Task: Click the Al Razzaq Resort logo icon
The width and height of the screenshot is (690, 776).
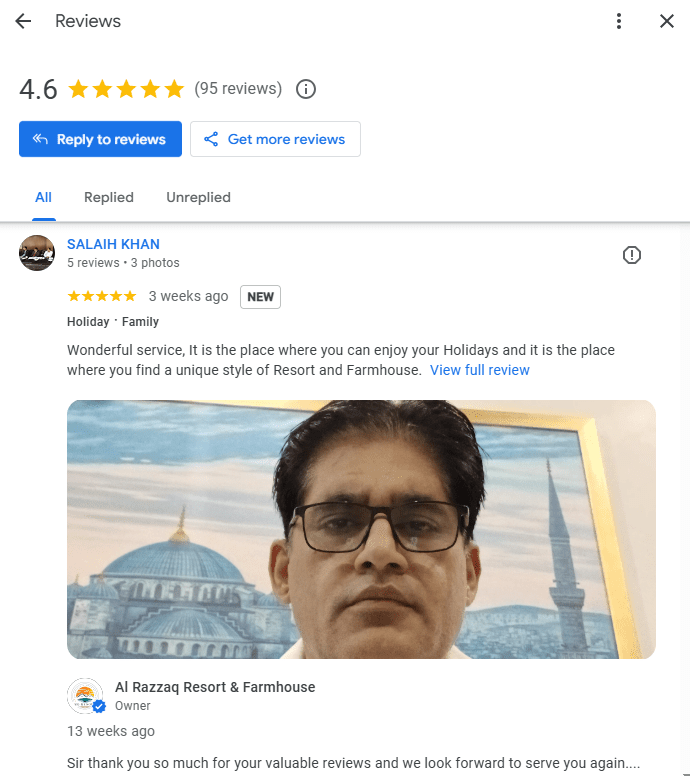Action: 85,695
